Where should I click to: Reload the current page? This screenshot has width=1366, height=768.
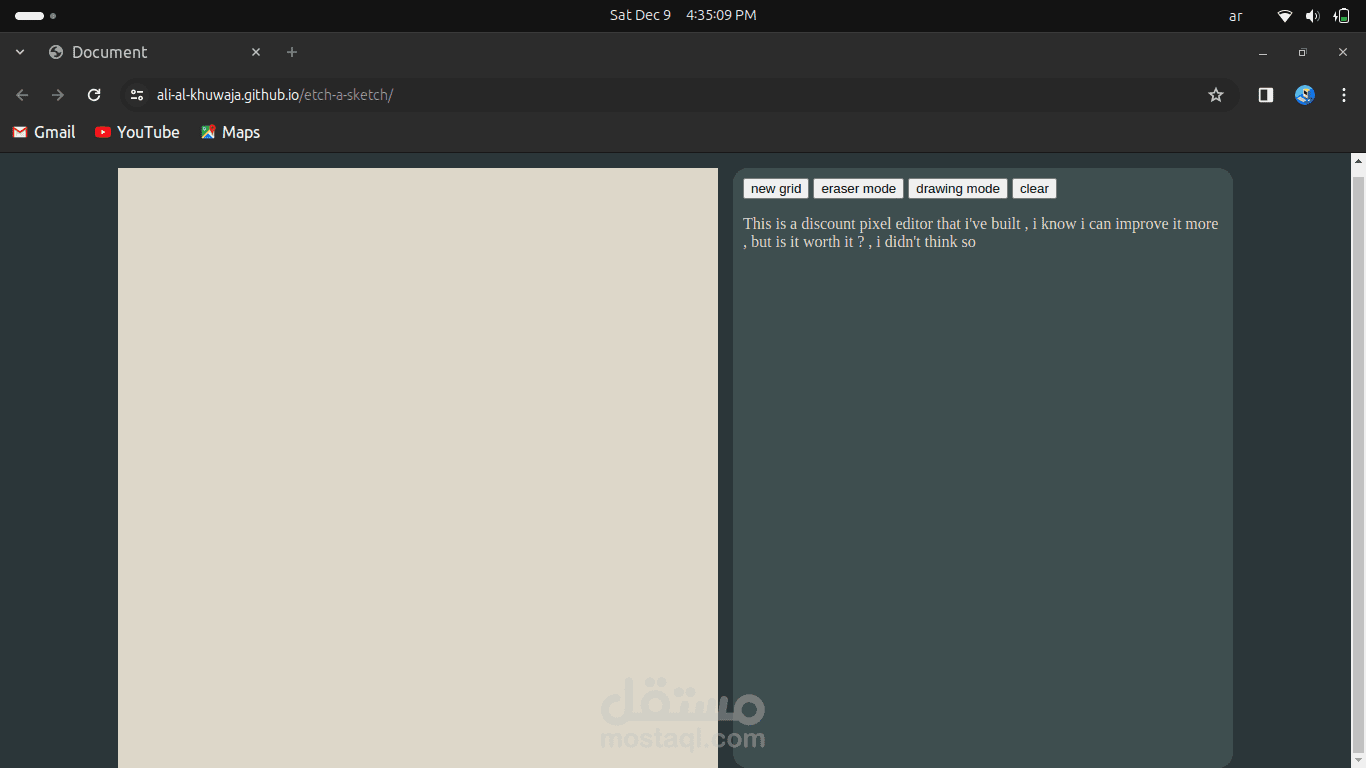94,95
